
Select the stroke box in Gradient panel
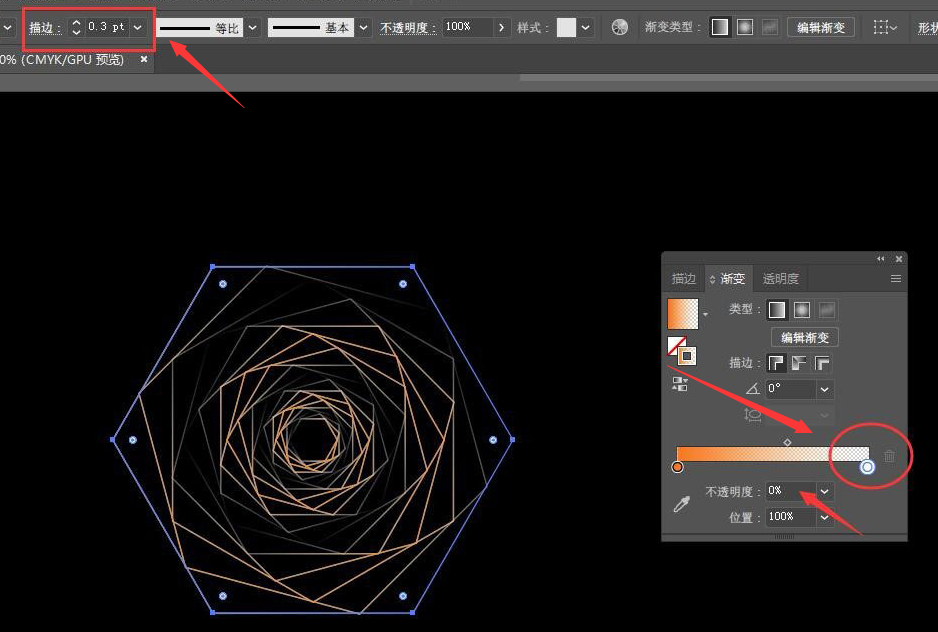(x=687, y=356)
